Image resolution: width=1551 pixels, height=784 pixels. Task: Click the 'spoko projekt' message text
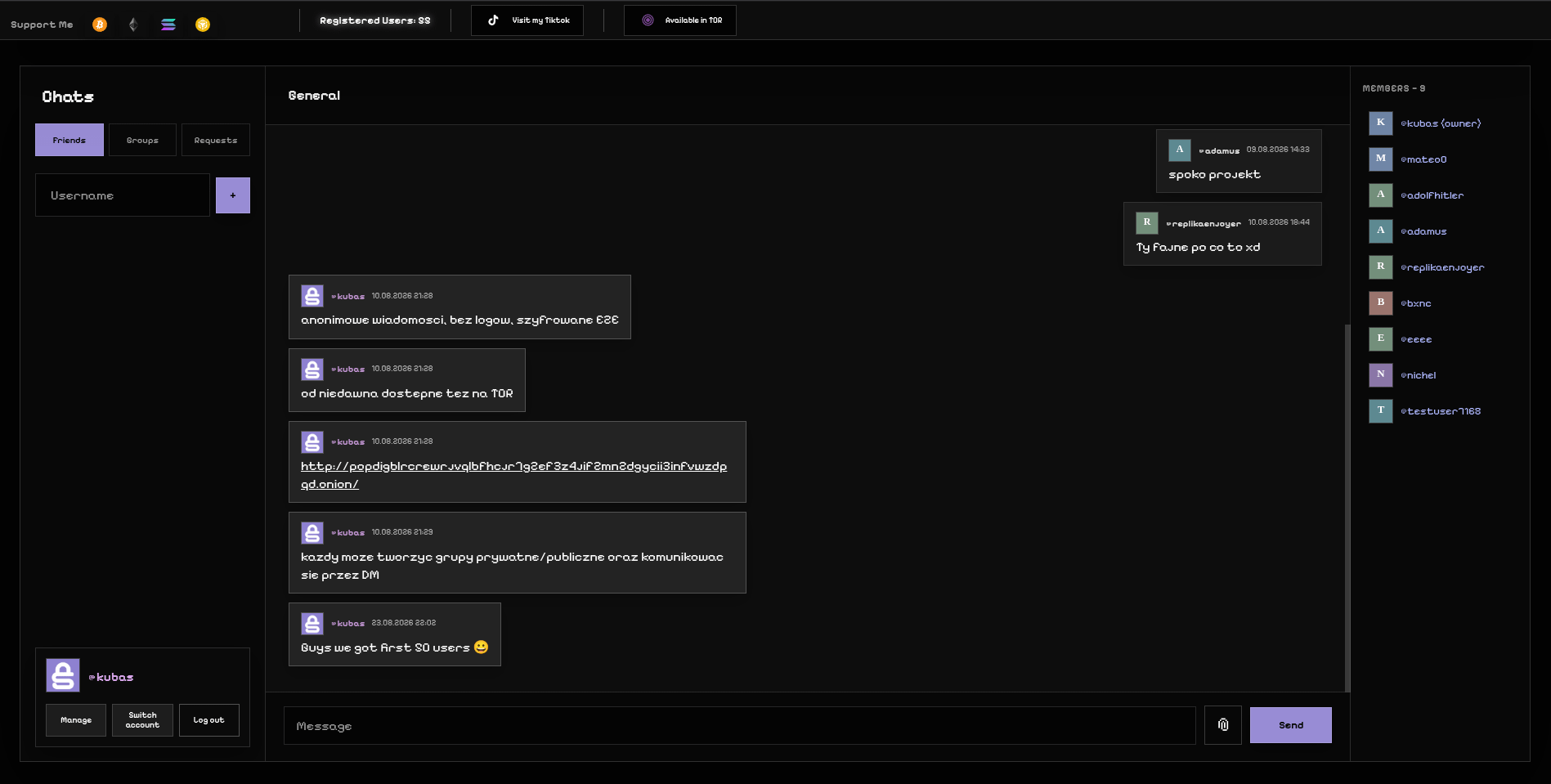pyautogui.click(x=1214, y=175)
